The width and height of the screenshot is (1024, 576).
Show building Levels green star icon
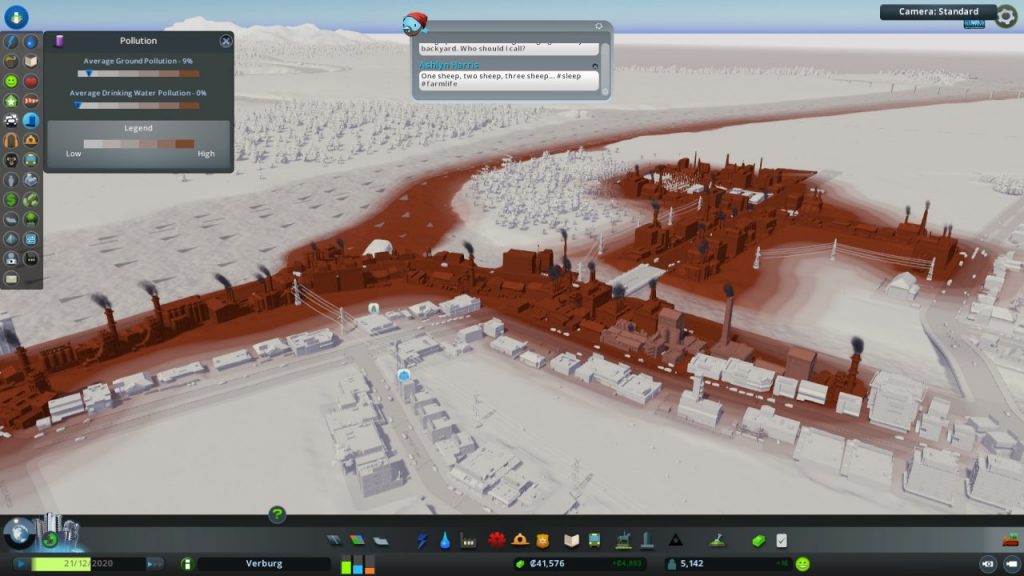click(11, 101)
